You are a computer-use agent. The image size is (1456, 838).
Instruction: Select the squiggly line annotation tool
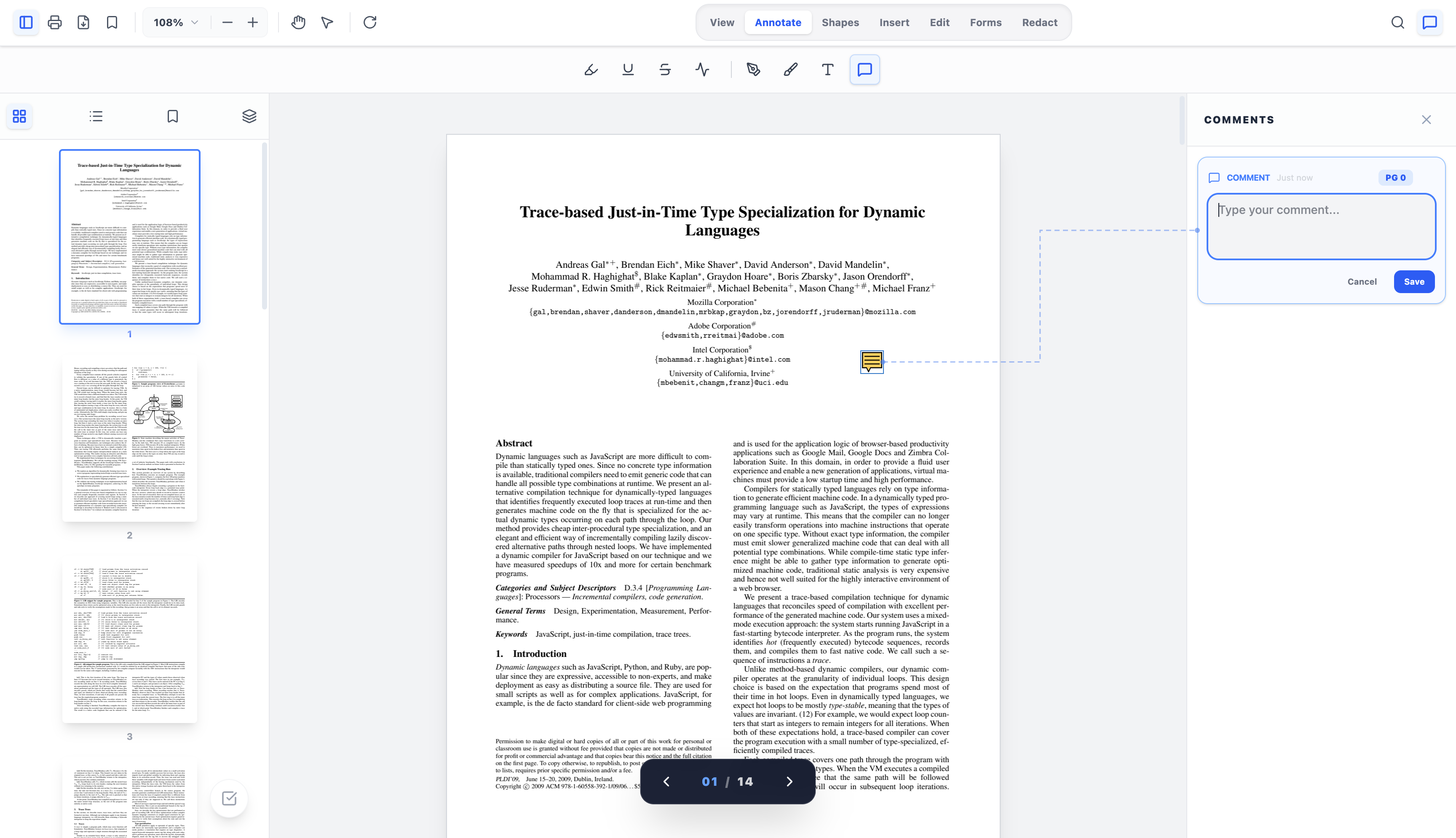pos(702,69)
